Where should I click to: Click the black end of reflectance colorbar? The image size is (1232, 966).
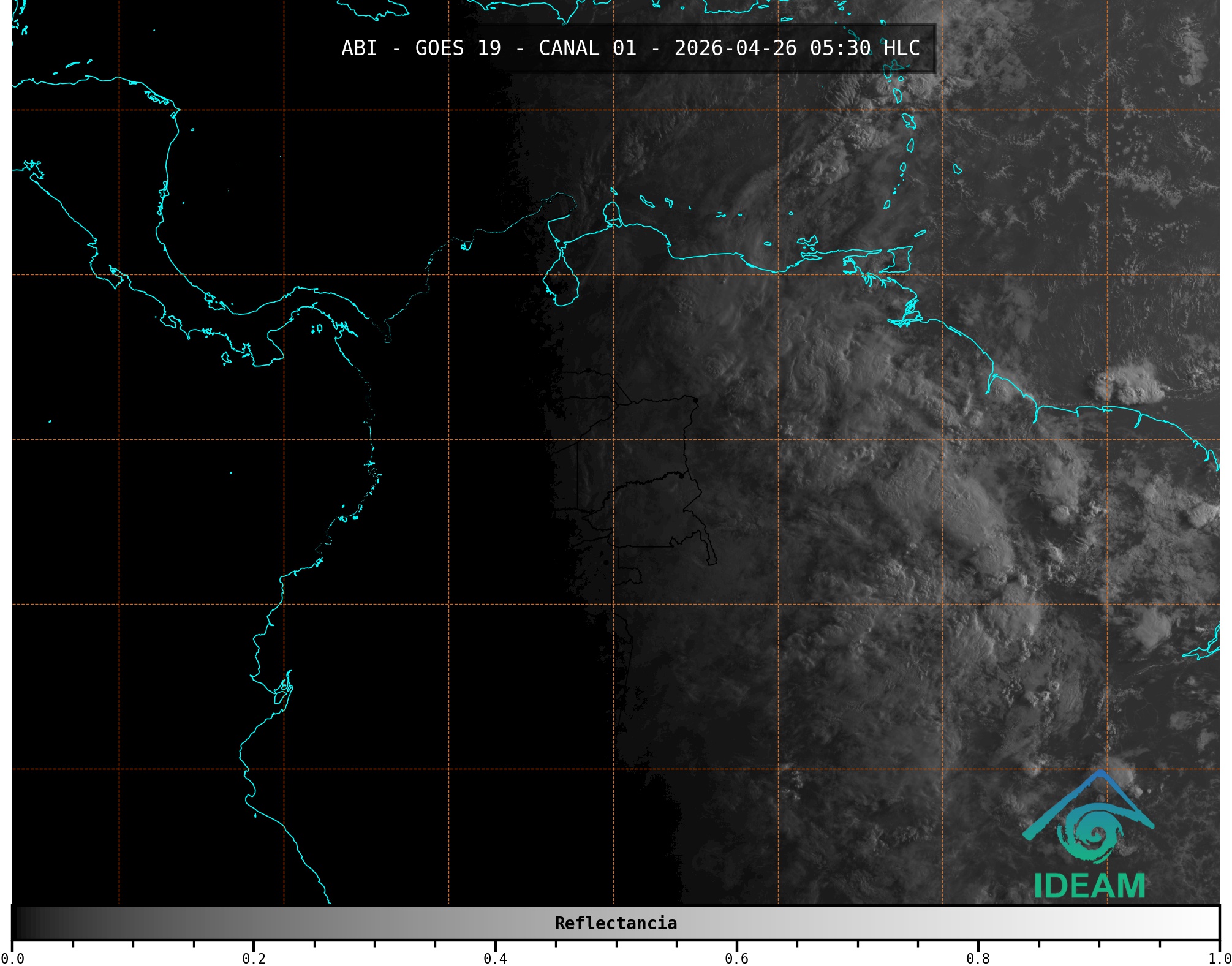pyautogui.click(x=18, y=923)
